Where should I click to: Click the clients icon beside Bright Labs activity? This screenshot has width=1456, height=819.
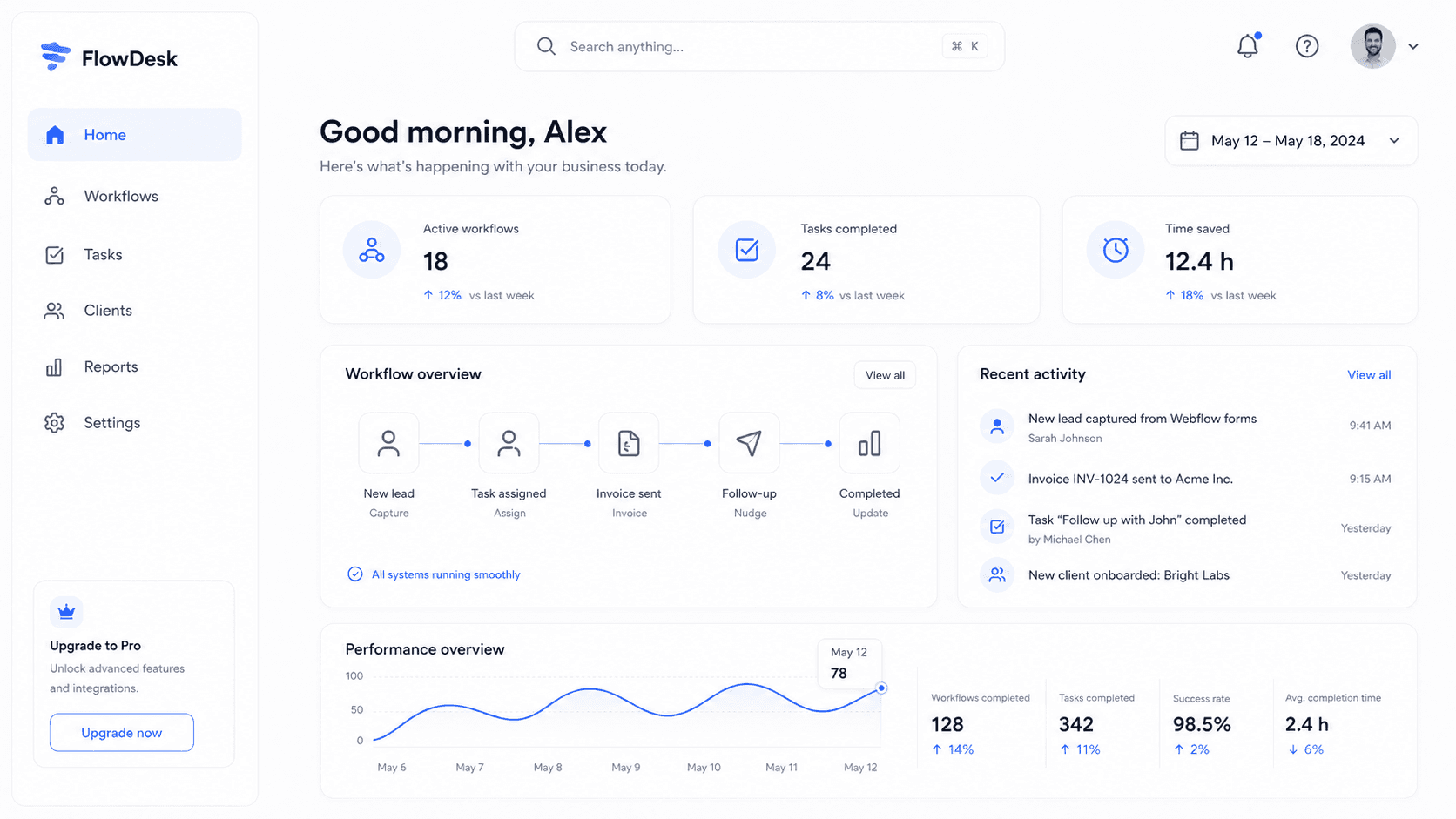tap(997, 575)
